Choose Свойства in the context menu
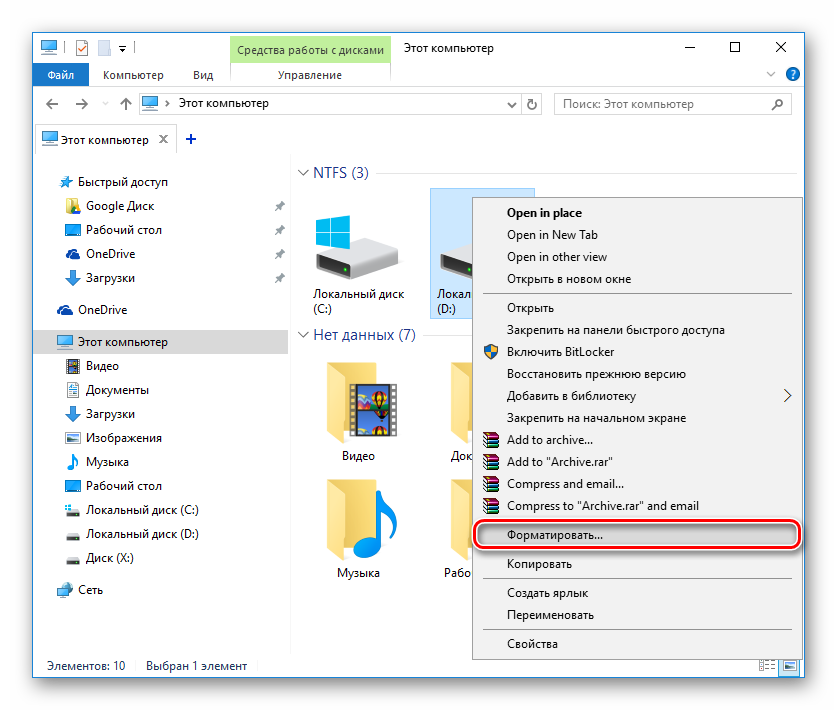837x710 pixels. [532, 644]
